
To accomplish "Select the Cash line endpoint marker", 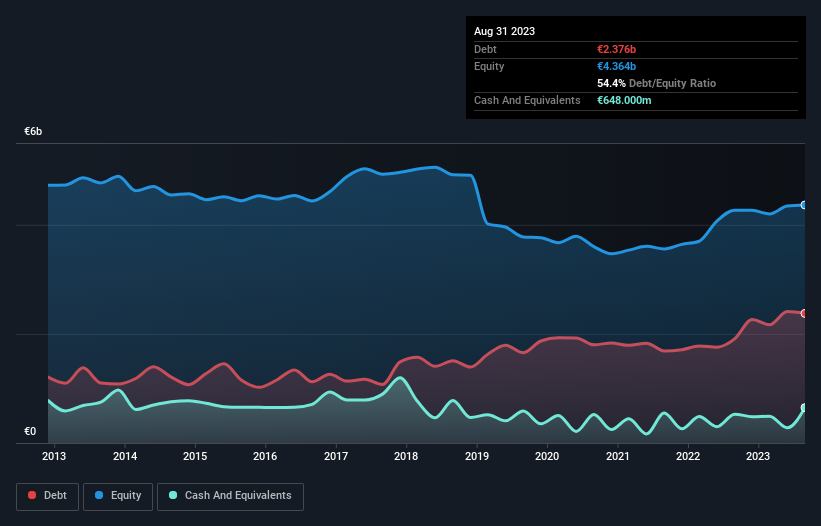I will (804, 408).
